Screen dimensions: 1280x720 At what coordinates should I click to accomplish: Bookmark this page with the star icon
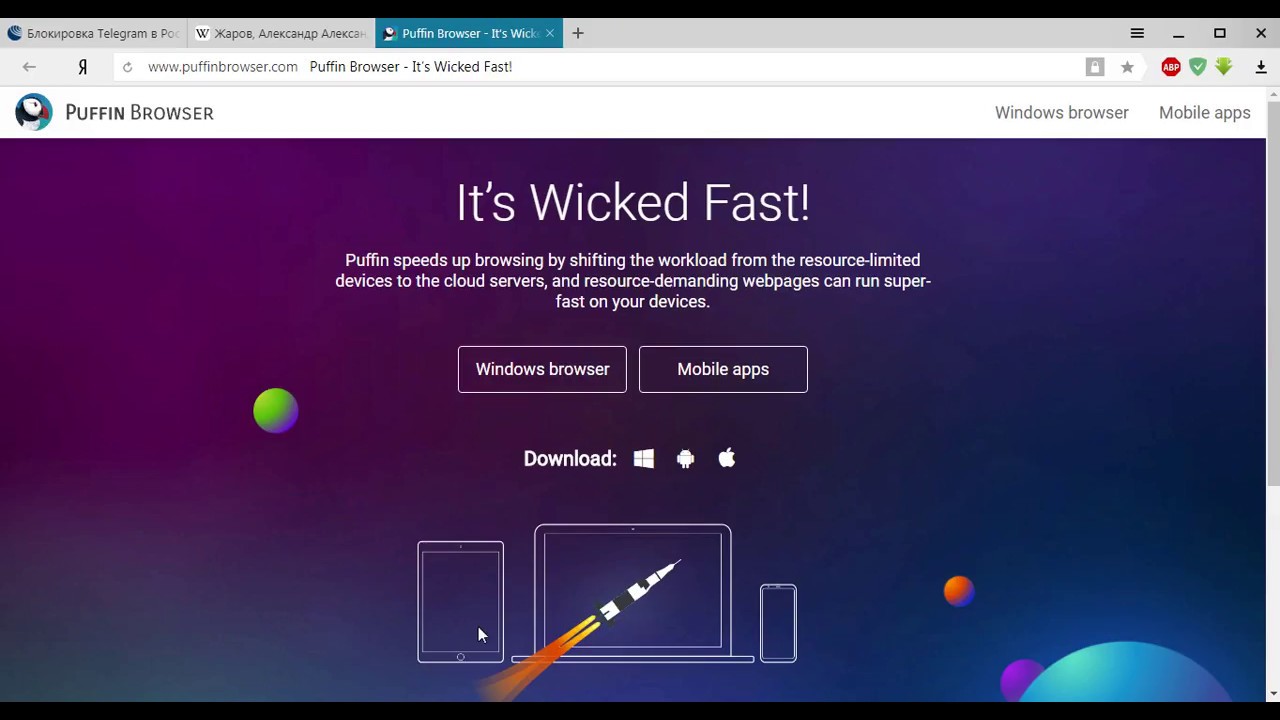tap(1127, 67)
